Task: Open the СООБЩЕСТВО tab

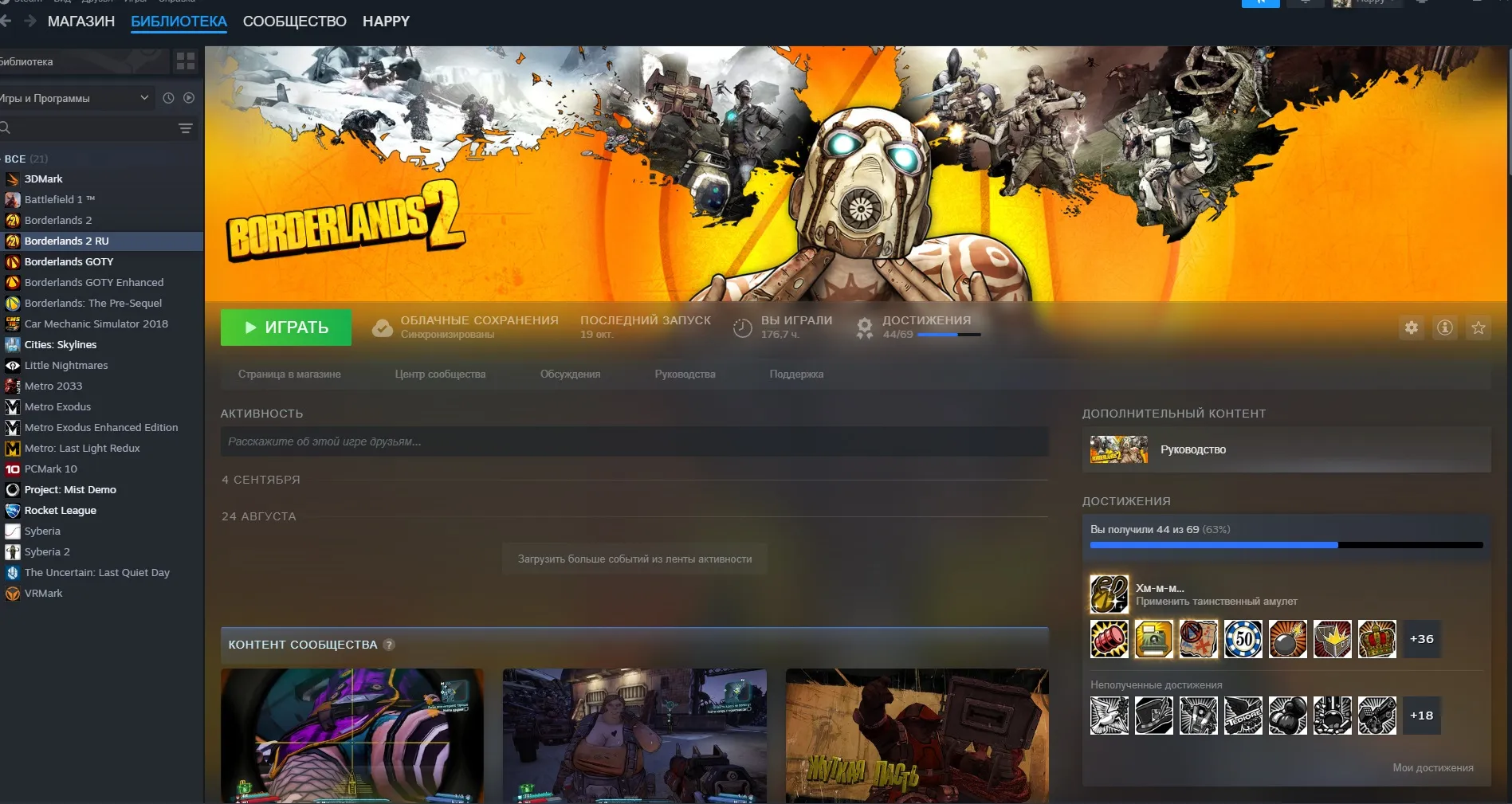Action: (x=294, y=22)
